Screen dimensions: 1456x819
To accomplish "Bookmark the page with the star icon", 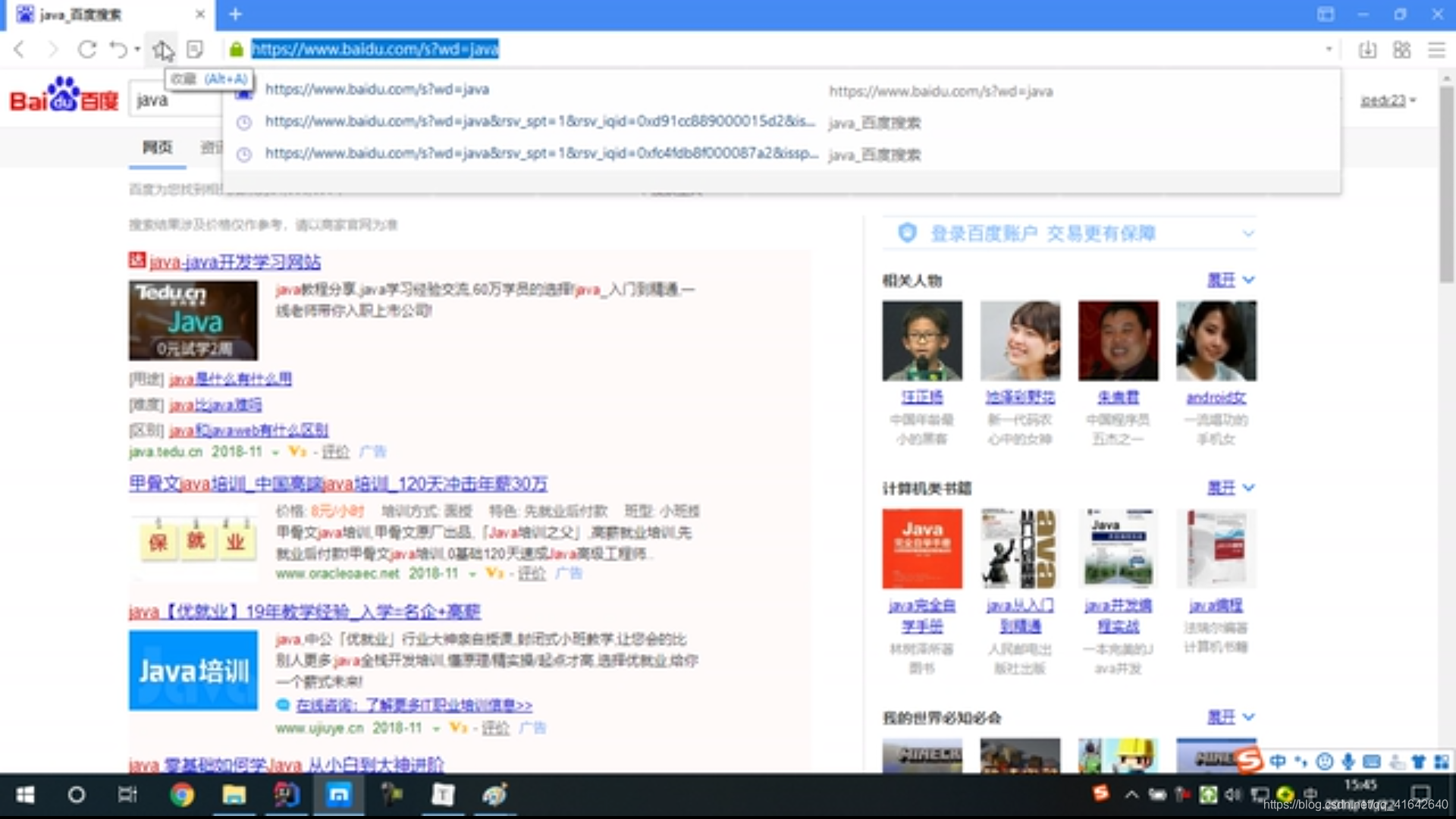I will (x=162, y=50).
